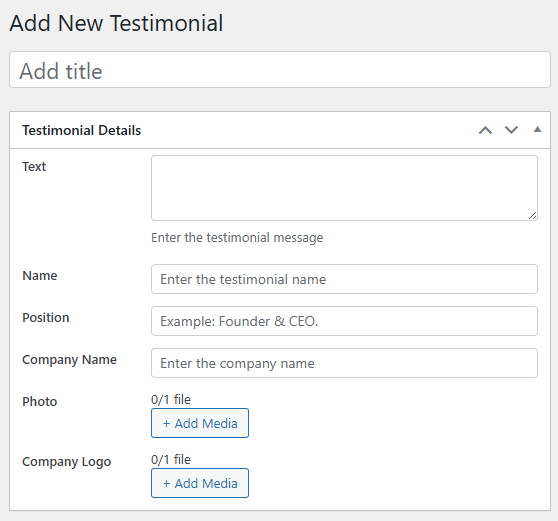Click the Company Logo label

[67, 462]
